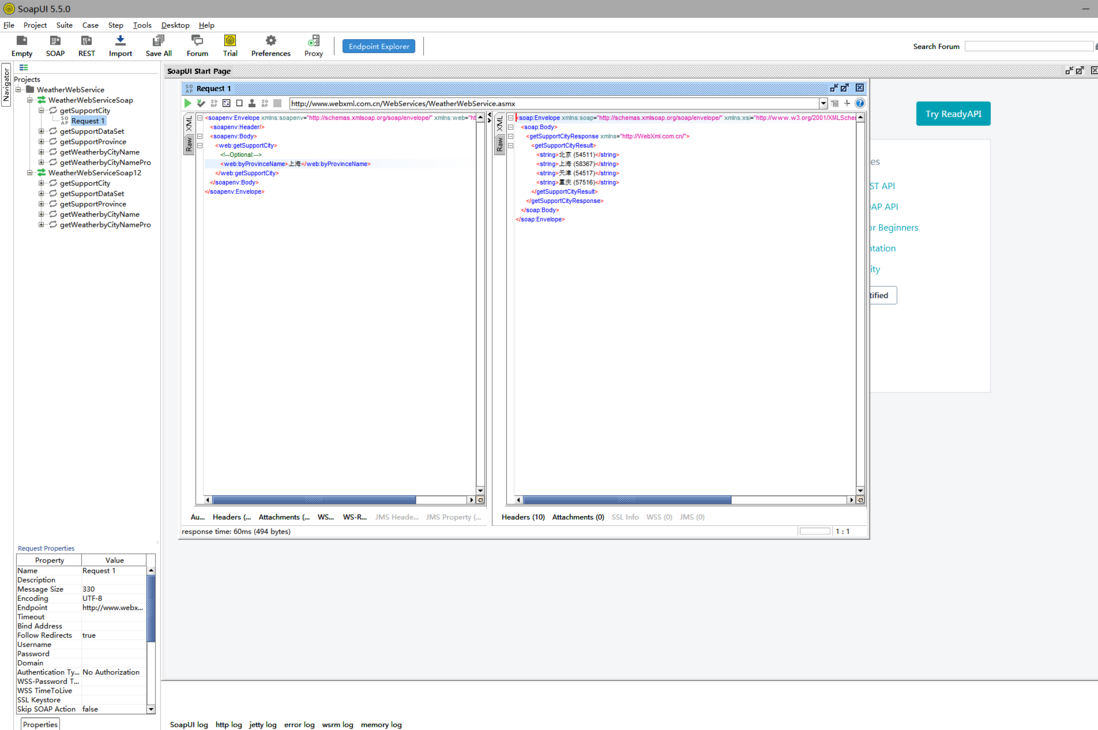Screen dimensions: 1098x730
Task: Click the SoapUI logo in the title bar
Action: (x=9, y=9)
